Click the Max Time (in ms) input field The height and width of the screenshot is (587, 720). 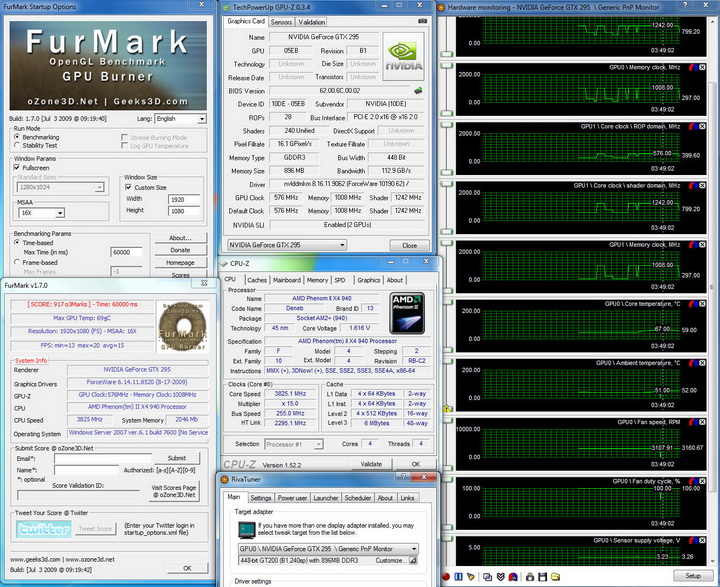126,252
